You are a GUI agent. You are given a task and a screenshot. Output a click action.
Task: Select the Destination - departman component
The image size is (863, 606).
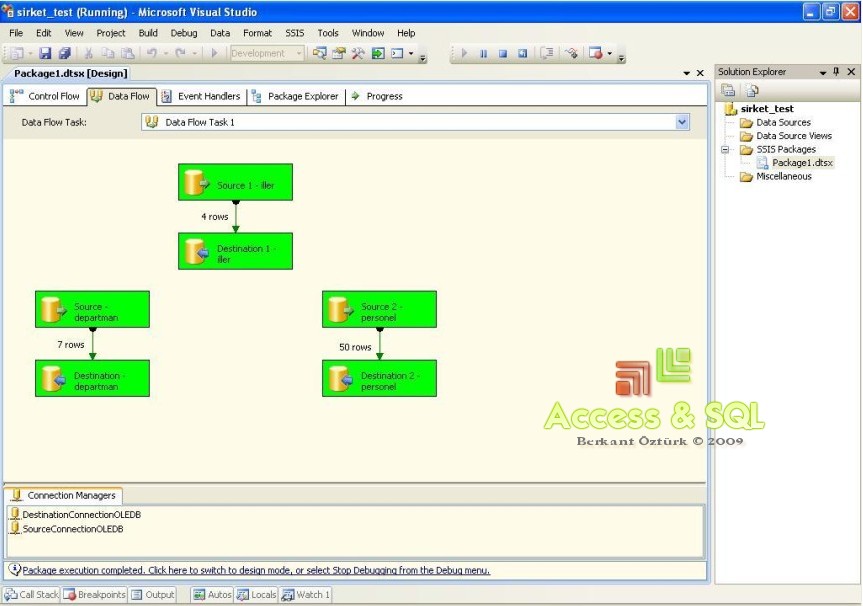[x=92, y=378]
